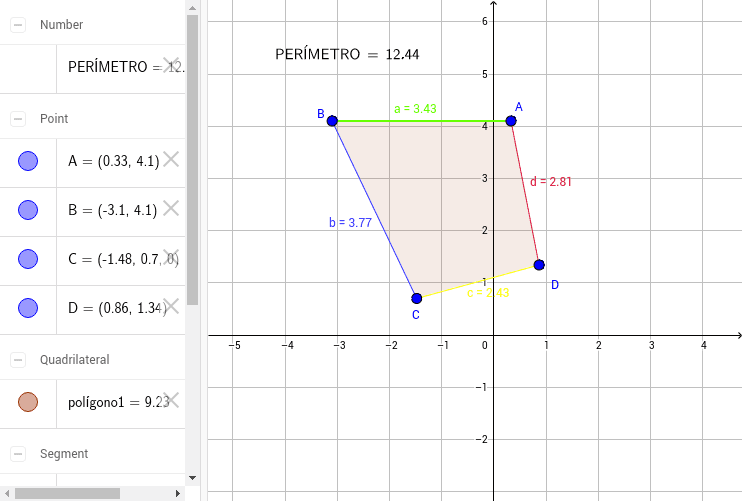Delete the polígono1 entry
Image resolution: width=744 pixels, height=503 pixels.
(171, 401)
